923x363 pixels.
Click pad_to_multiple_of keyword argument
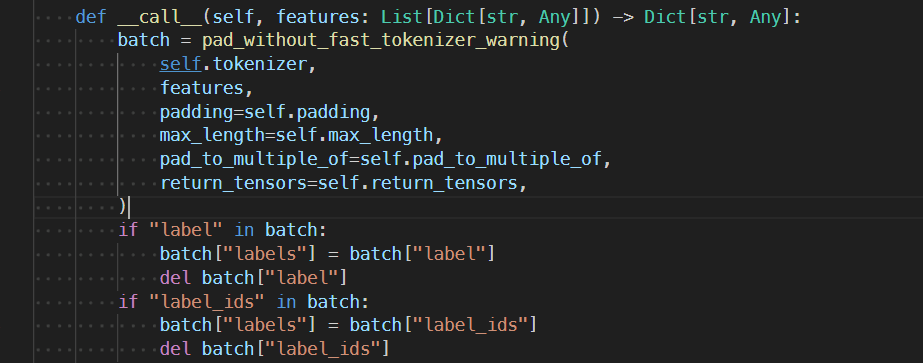pyautogui.click(x=254, y=159)
